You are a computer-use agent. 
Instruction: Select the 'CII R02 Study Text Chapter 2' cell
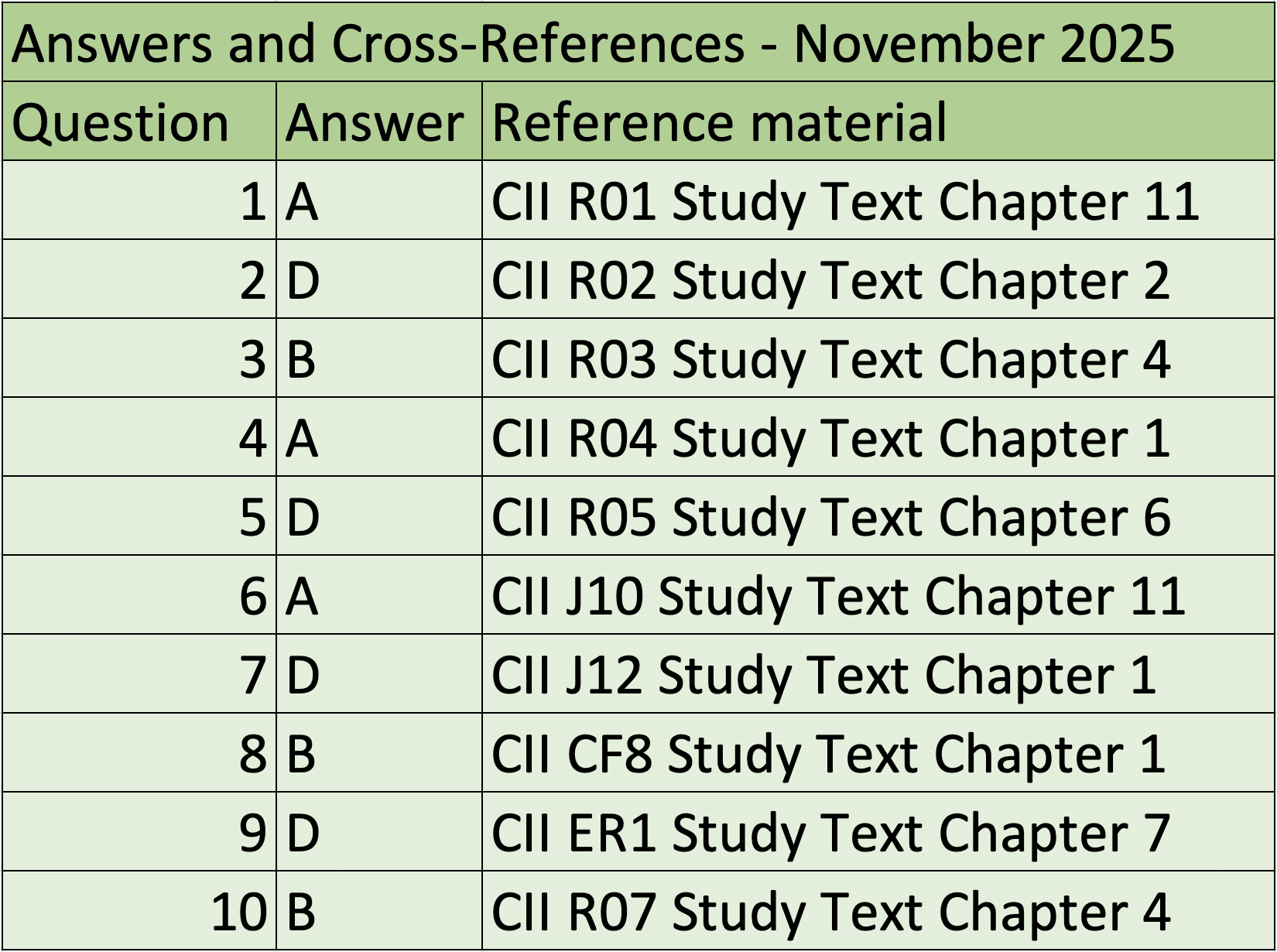[x=878, y=280]
